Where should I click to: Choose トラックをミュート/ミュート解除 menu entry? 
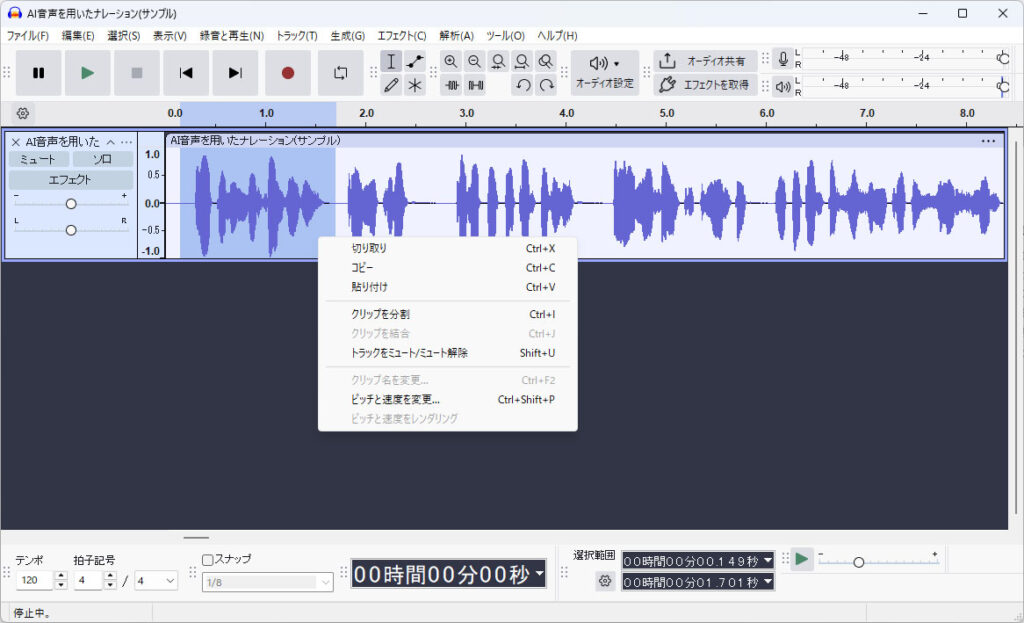click(x=447, y=353)
